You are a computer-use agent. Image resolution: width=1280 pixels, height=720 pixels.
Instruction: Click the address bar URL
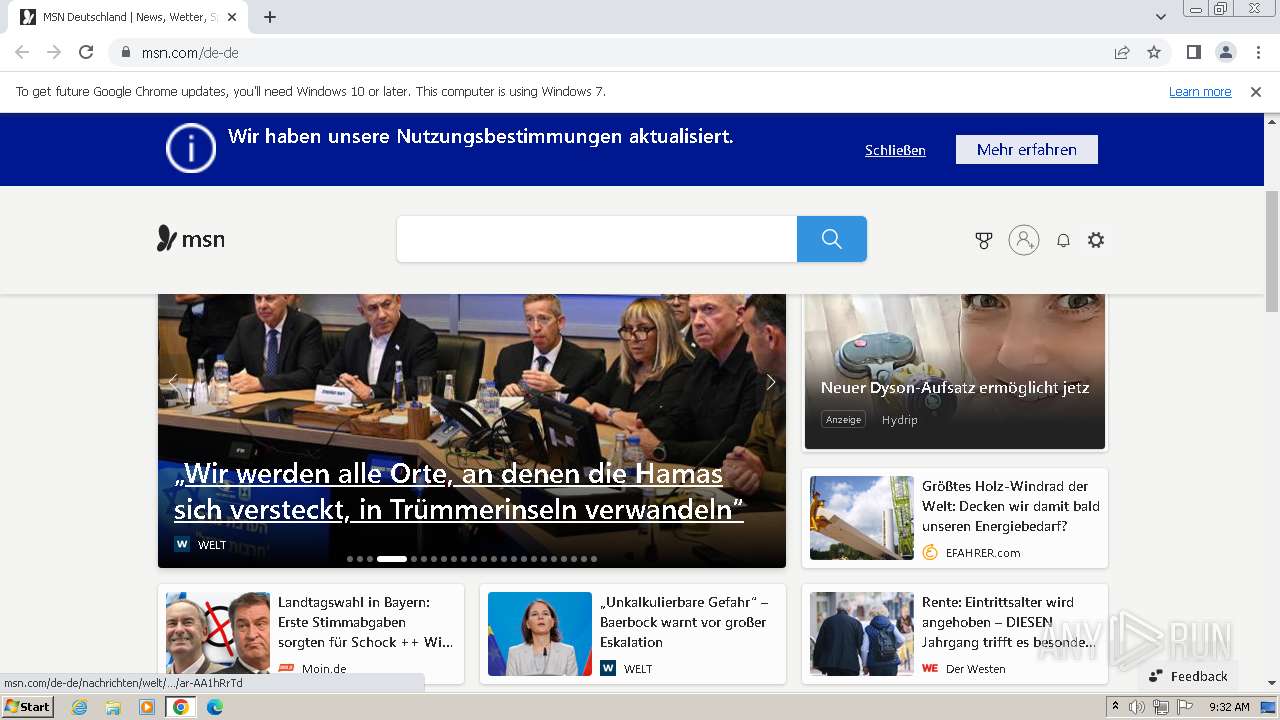[x=190, y=52]
